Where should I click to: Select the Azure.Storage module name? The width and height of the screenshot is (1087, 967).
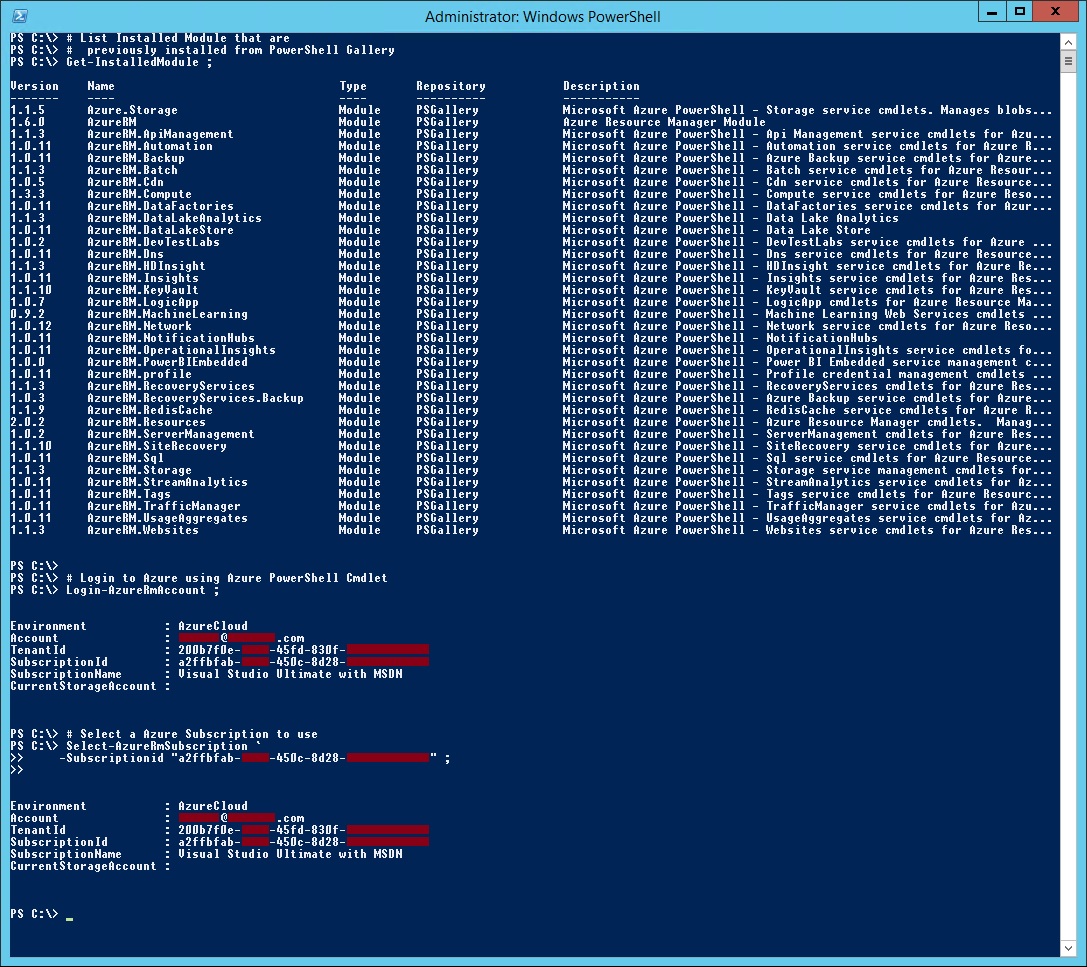pos(132,110)
